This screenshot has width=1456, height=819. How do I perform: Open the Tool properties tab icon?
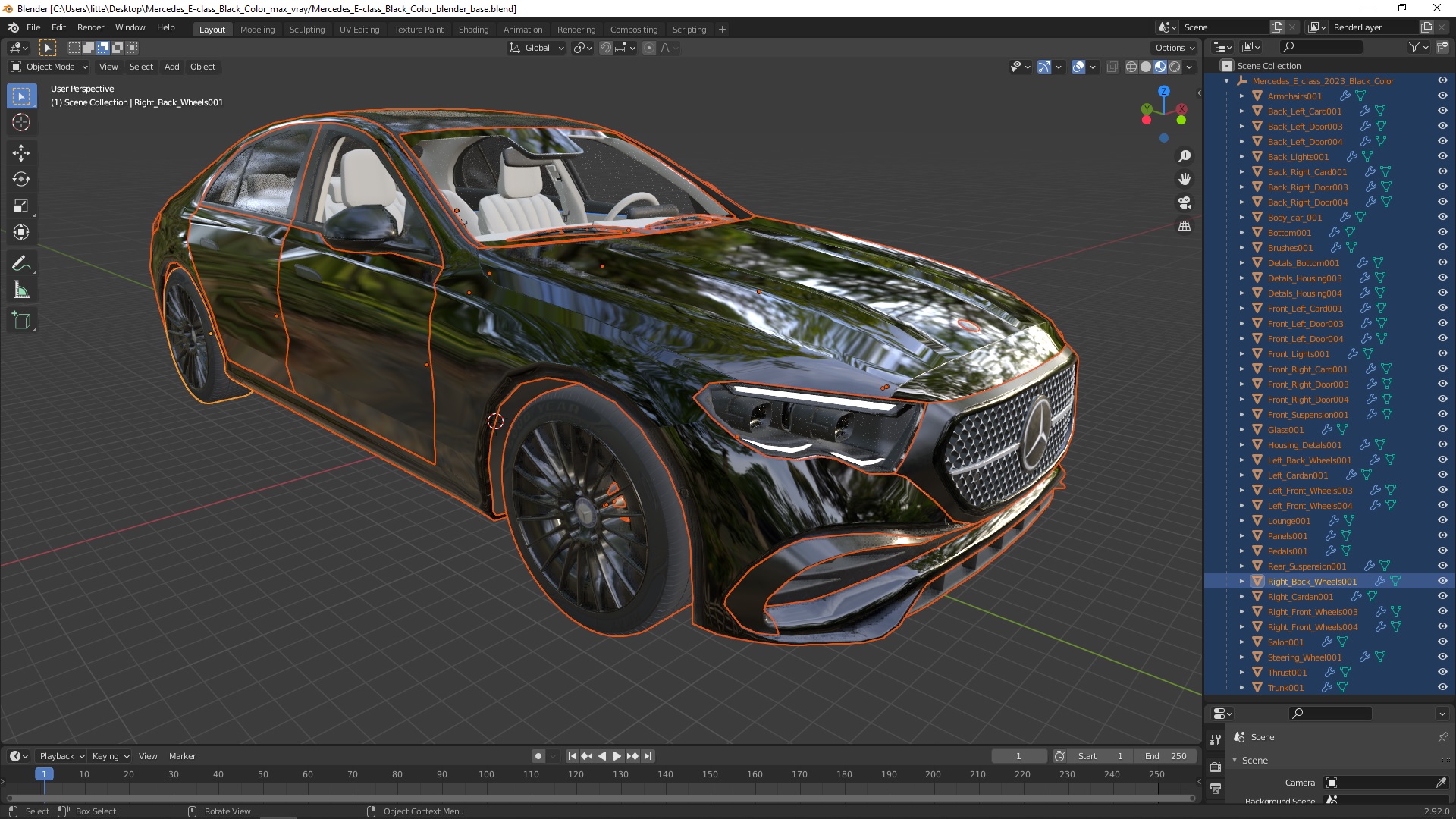pyautogui.click(x=1216, y=739)
